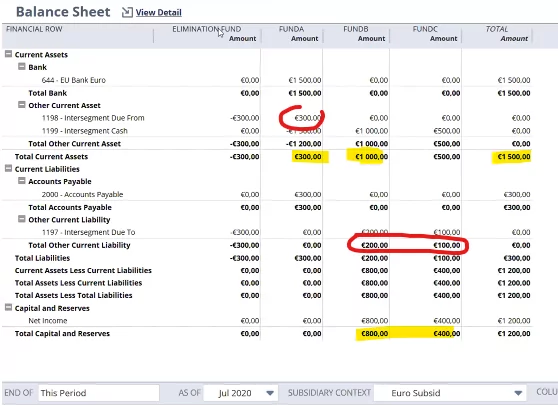
Task: Collapse the Bank group
Action: pos(22,67)
